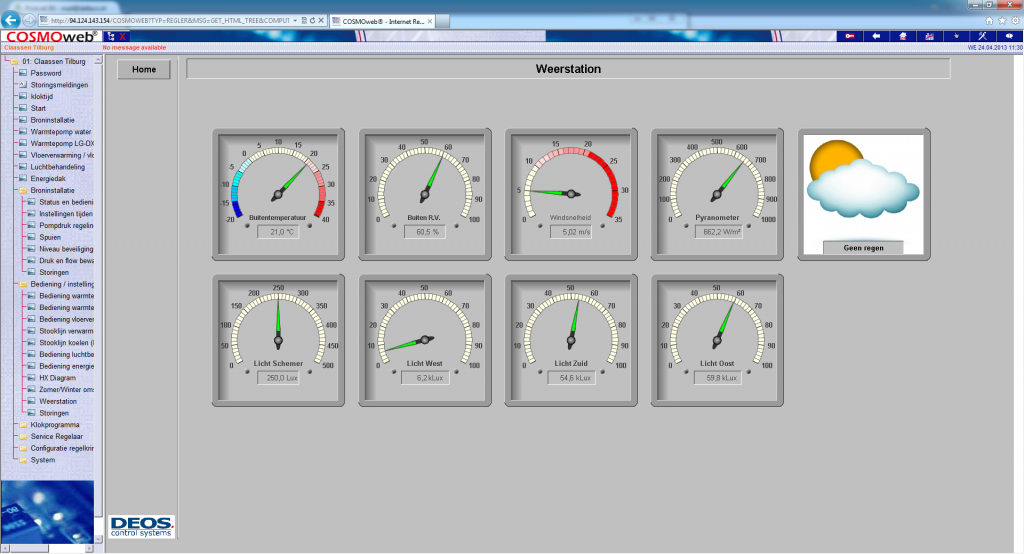Open HX Diagram in the tree
The width and height of the screenshot is (1024, 554).
coord(57,378)
